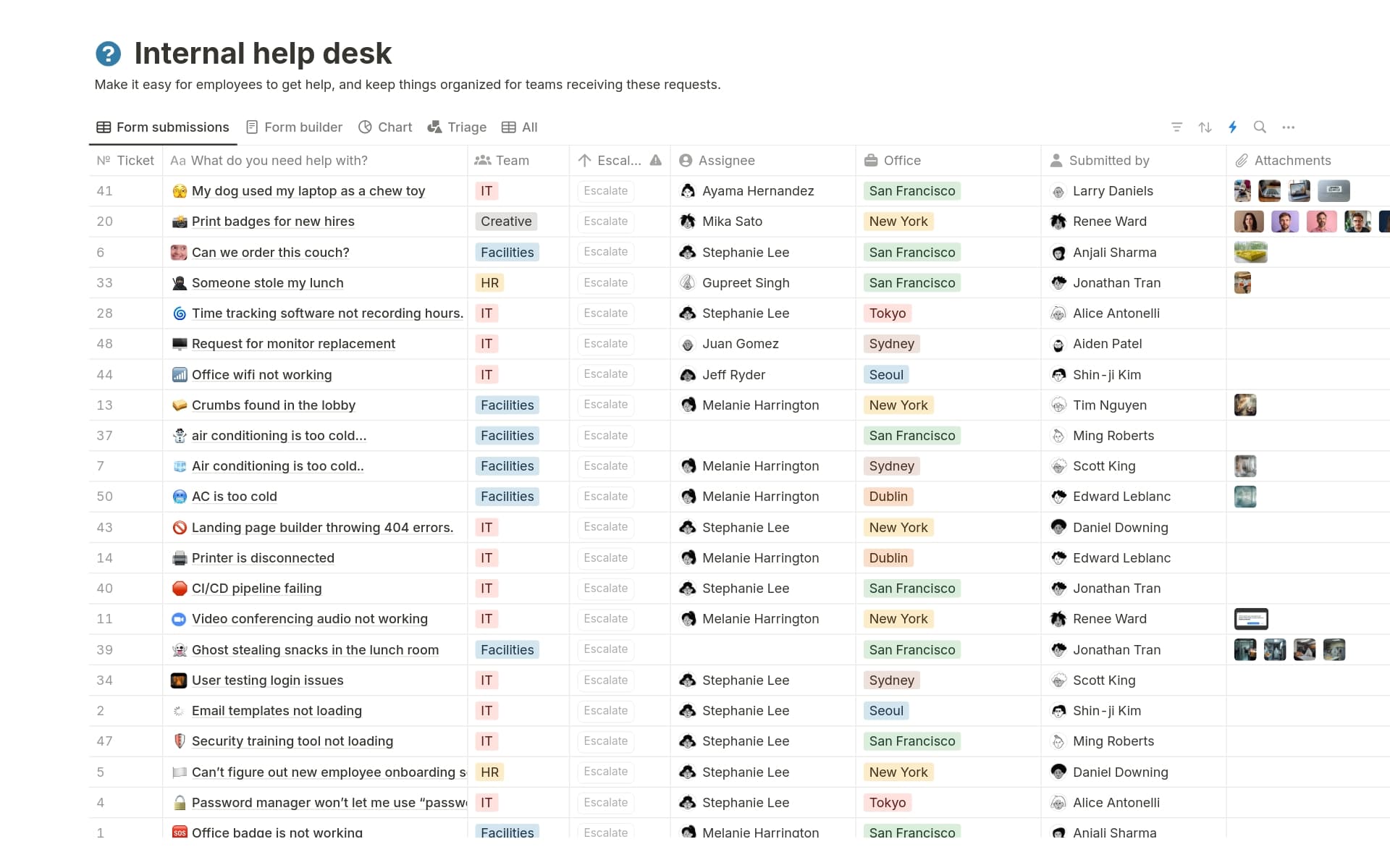Screen dimensions: 1390x868
Task: Open the search icon
Action: pos(1260,127)
